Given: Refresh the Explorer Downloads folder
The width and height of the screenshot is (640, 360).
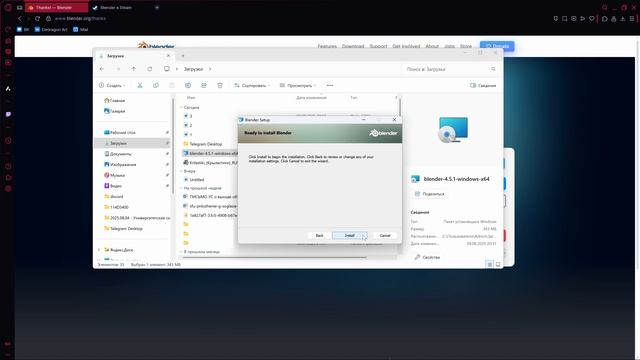Looking at the screenshot, I should (150, 69).
